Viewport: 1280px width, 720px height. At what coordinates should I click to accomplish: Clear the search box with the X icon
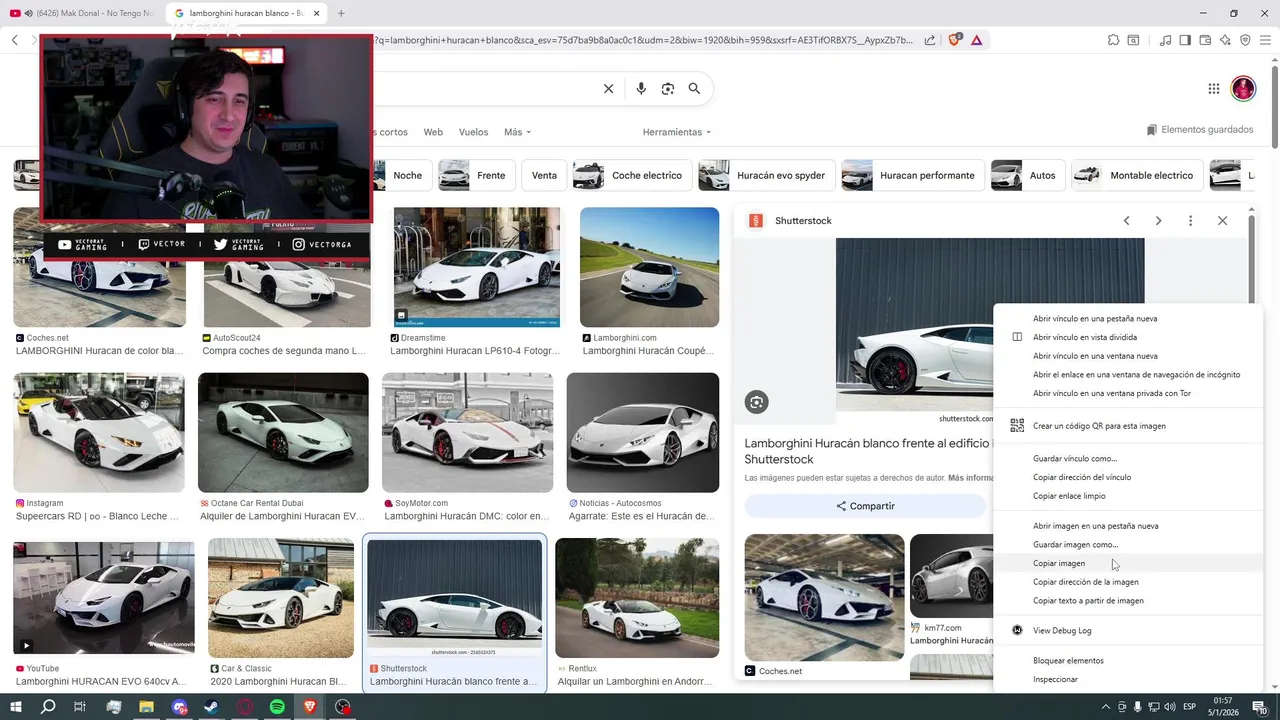click(x=608, y=89)
